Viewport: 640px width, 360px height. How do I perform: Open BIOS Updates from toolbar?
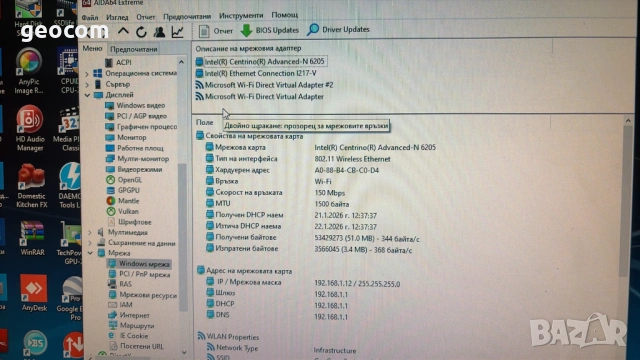[x=270, y=30]
